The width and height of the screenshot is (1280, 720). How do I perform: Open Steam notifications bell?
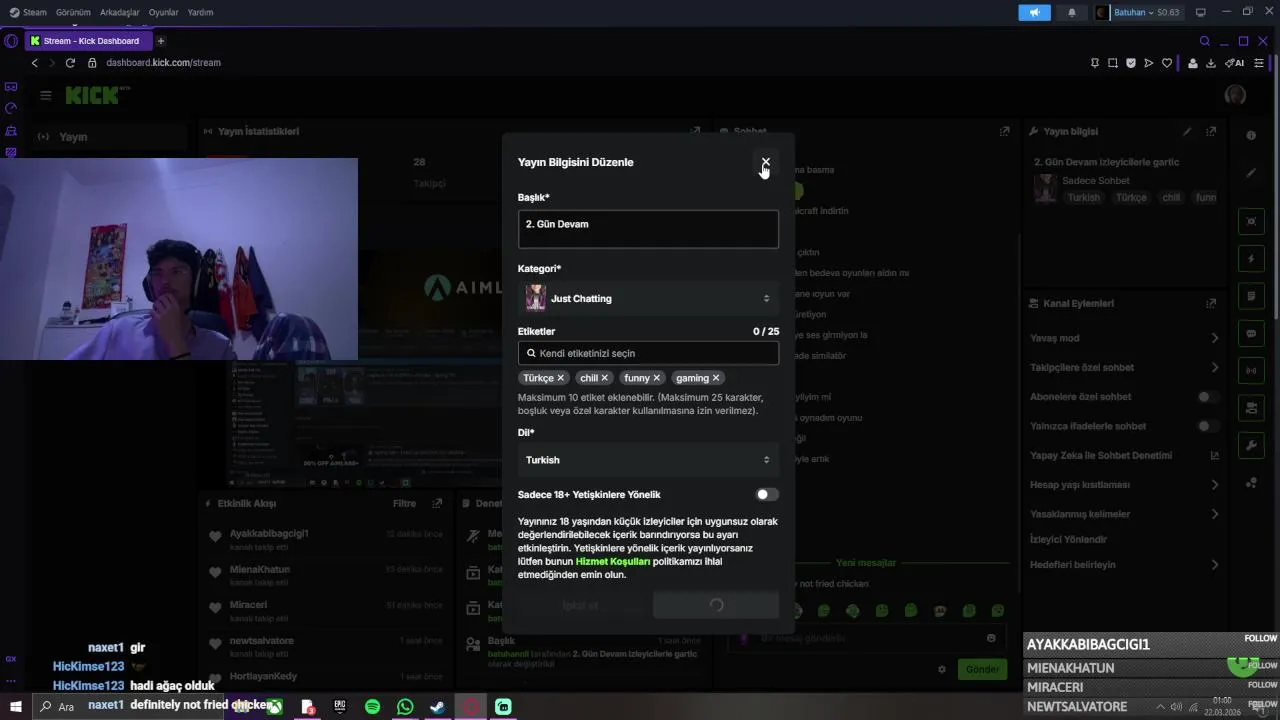[1072, 12]
